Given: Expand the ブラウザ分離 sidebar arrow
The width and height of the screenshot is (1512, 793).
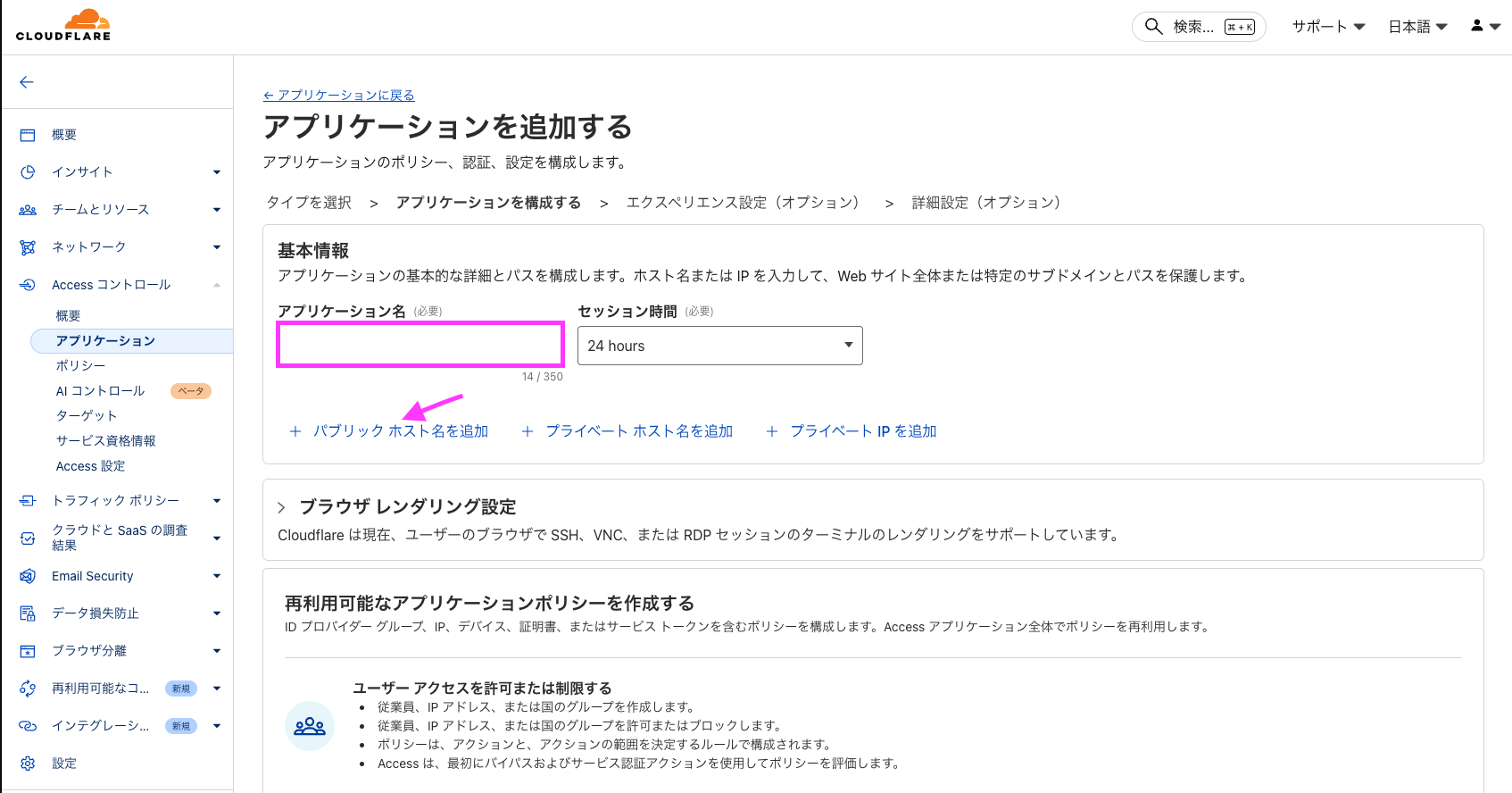Looking at the screenshot, I should click(217, 651).
